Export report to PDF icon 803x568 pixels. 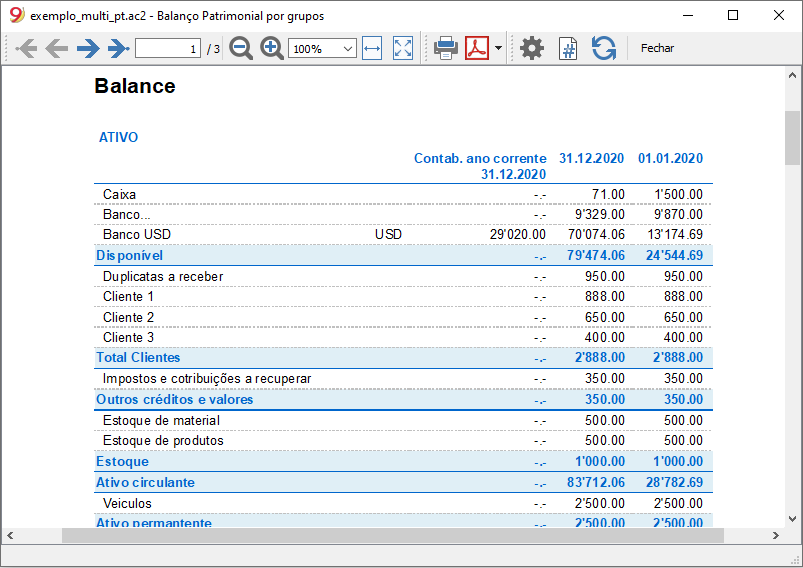tap(477, 48)
